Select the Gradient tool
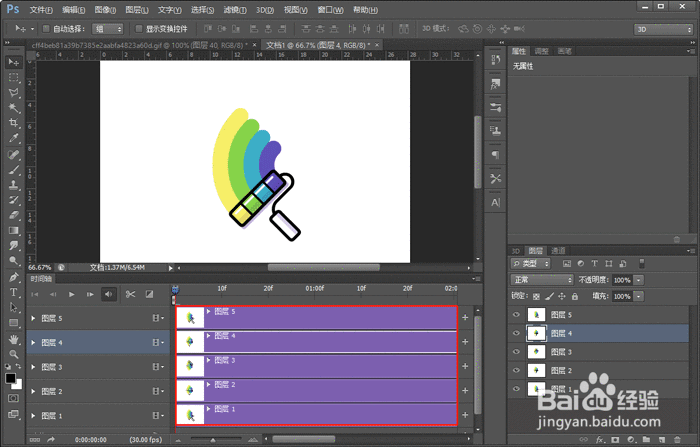Image resolution: width=700 pixels, height=447 pixels. click(13, 230)
